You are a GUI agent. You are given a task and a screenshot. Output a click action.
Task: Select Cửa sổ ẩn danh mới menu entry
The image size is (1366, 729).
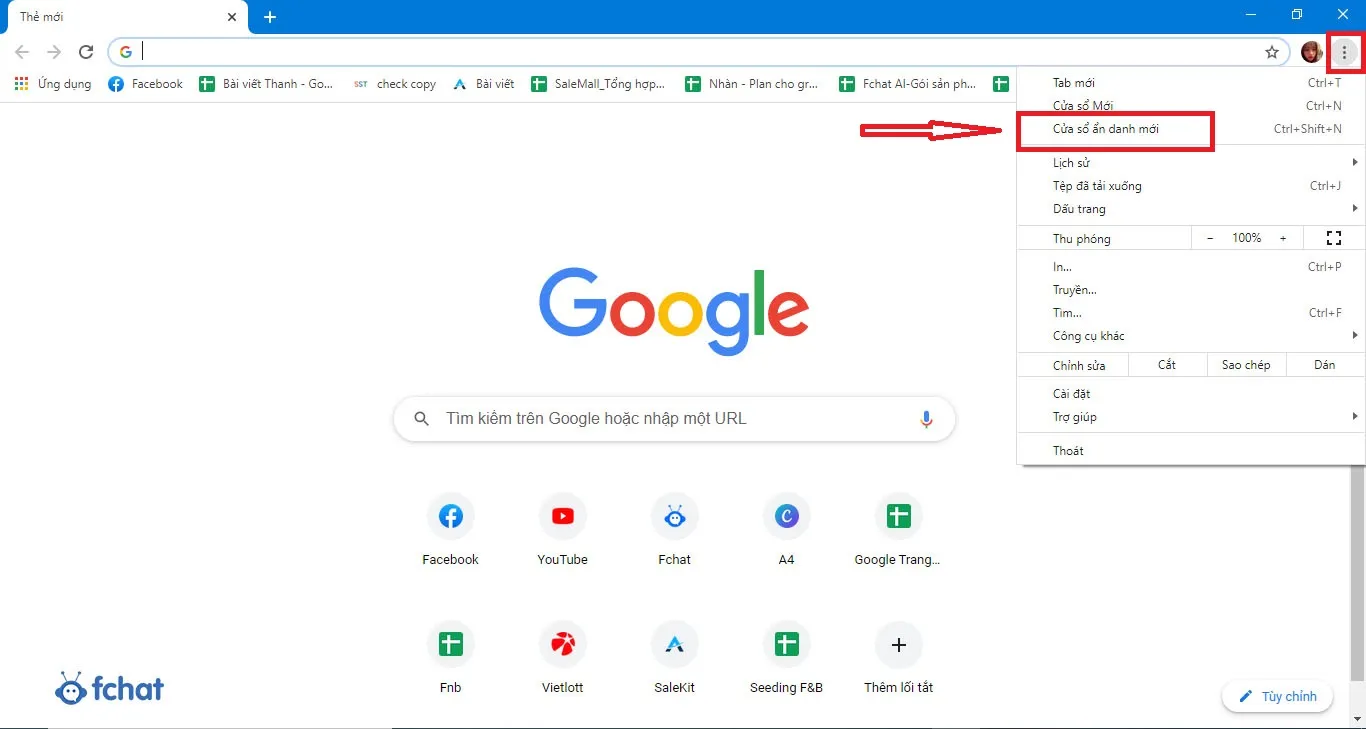tap(1115, 128)
